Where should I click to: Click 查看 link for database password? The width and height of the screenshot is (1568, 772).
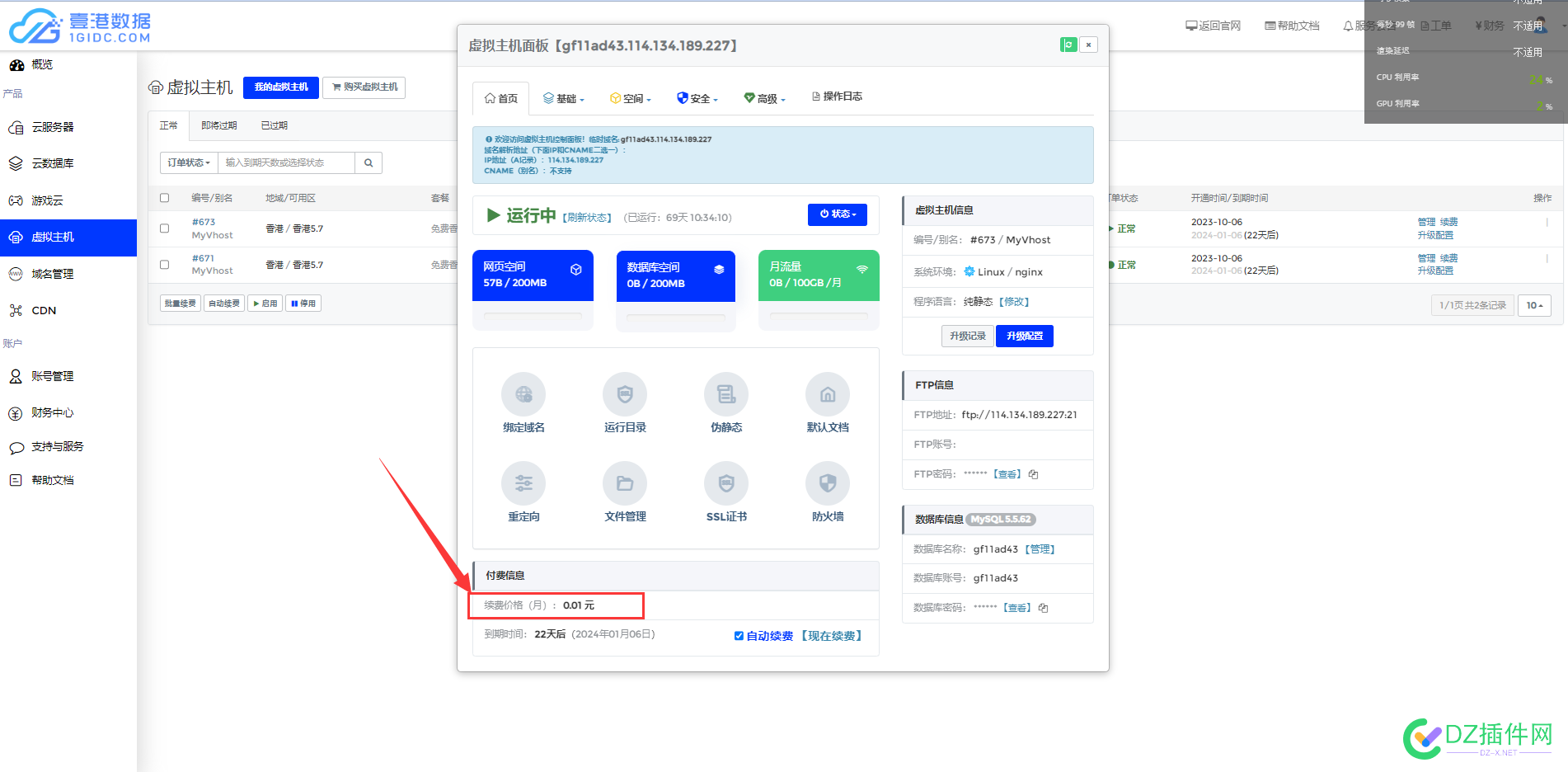[x=1017, y=608]
